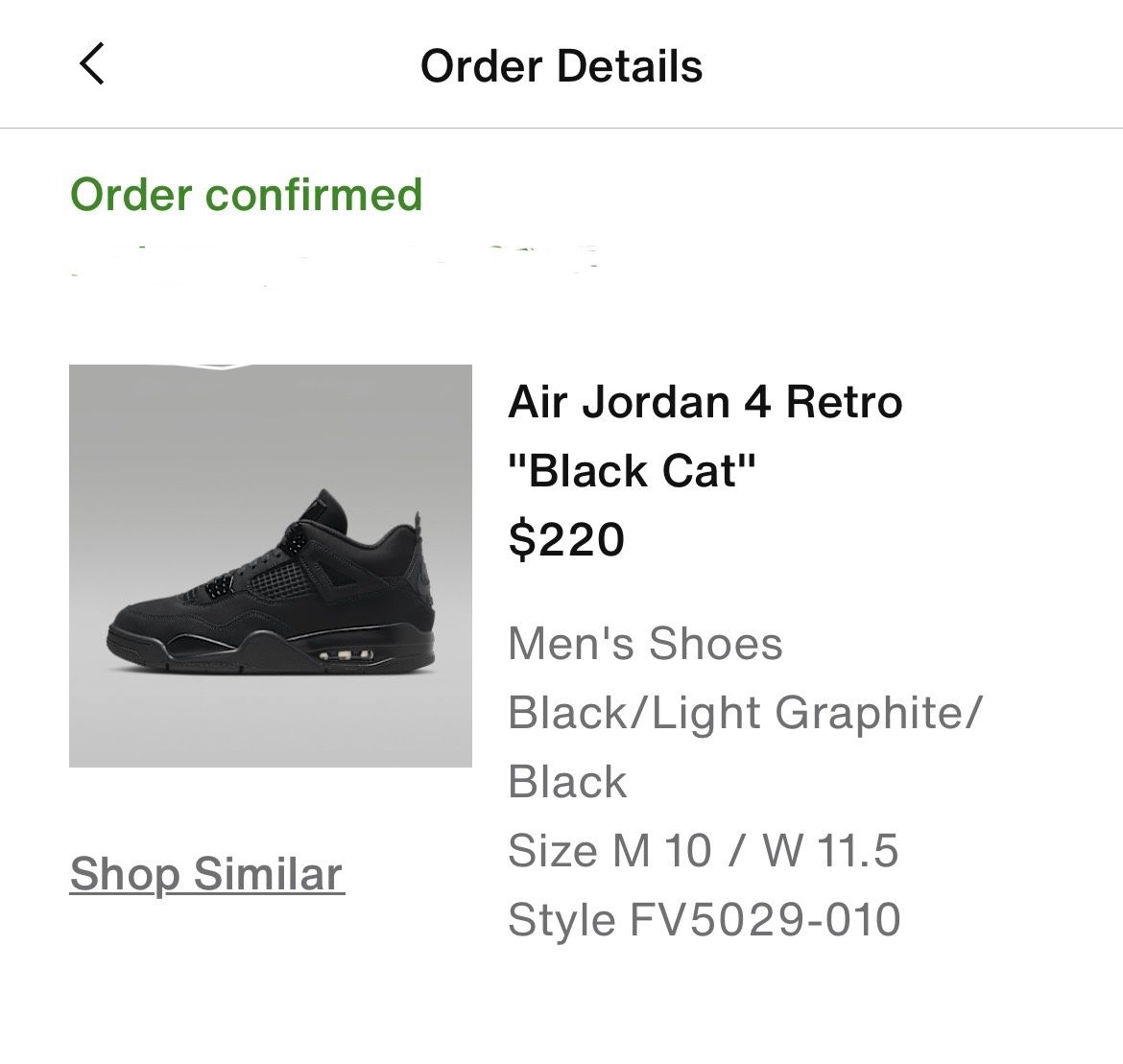
Task: Select the Style FV5029-010 code
Action: pos(706,919)
